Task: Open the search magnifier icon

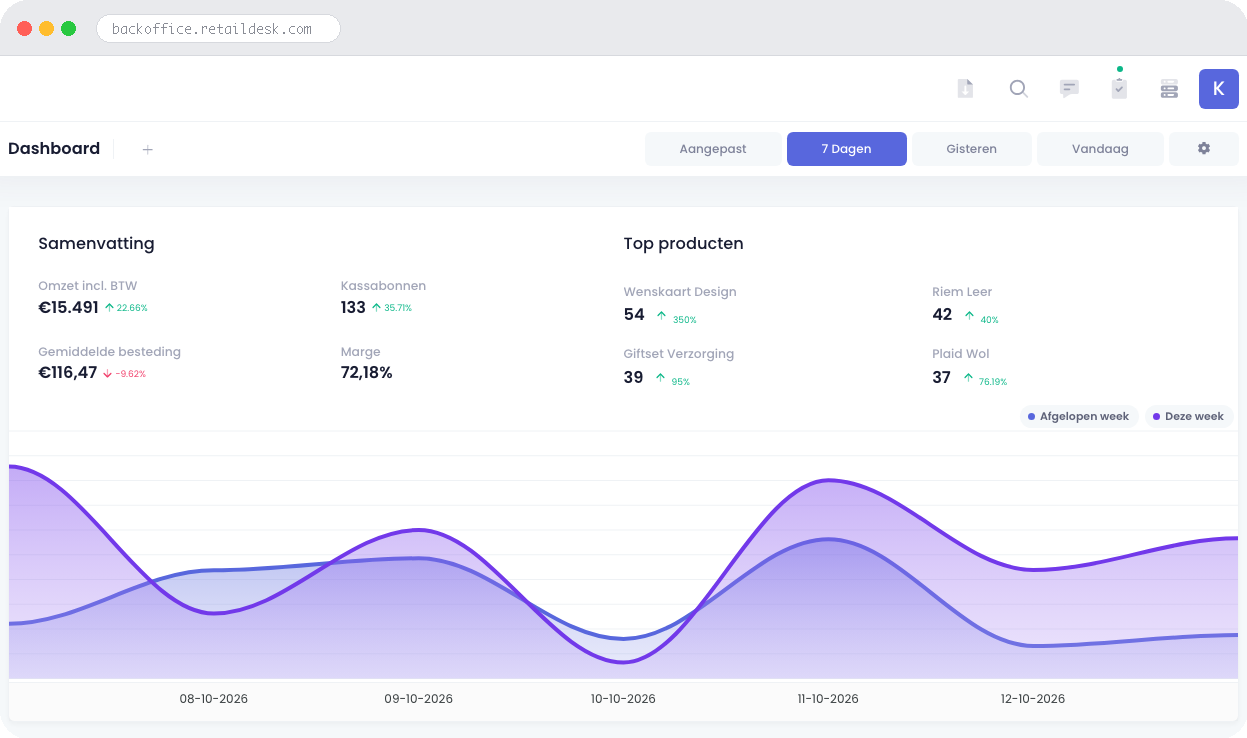Action: (x=1018, y=89)
